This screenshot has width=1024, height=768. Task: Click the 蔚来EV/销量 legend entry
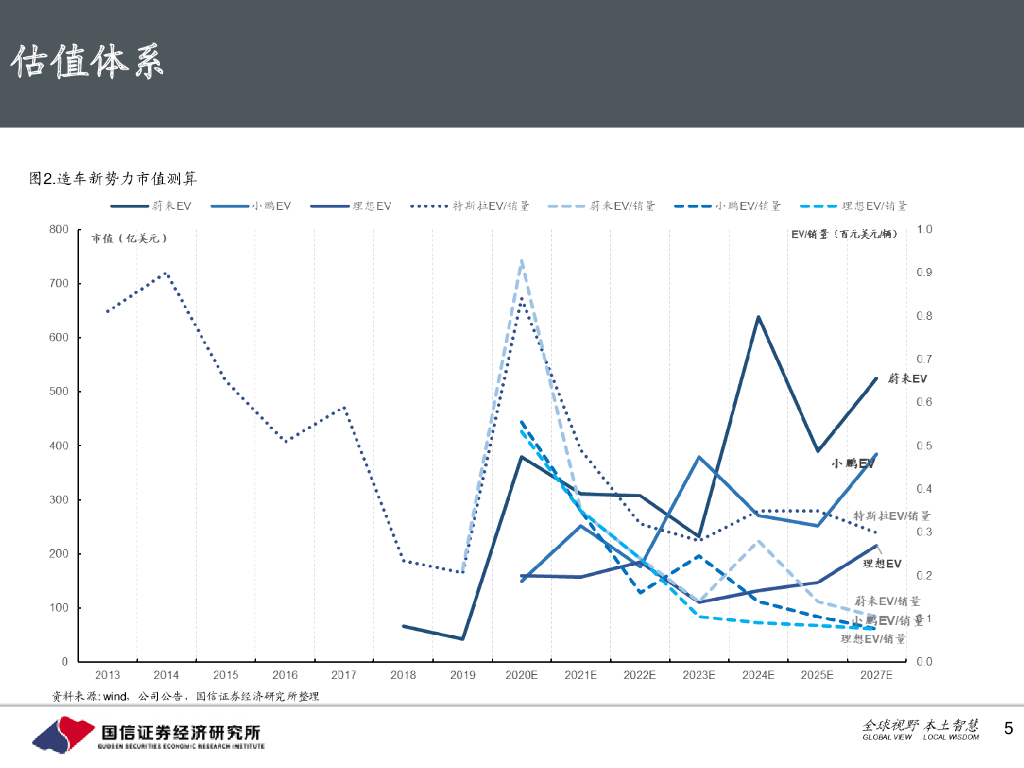tap(601, 206)
